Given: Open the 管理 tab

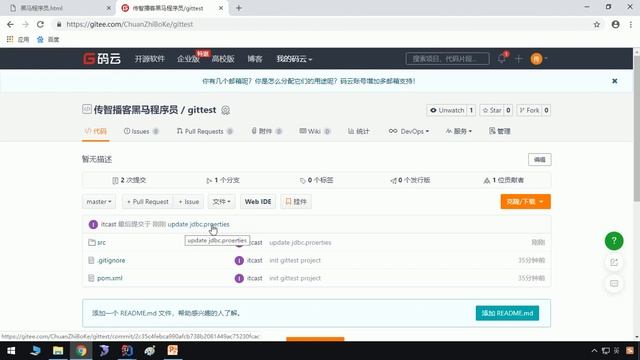Looking at the screenshot, I should 500,131.
